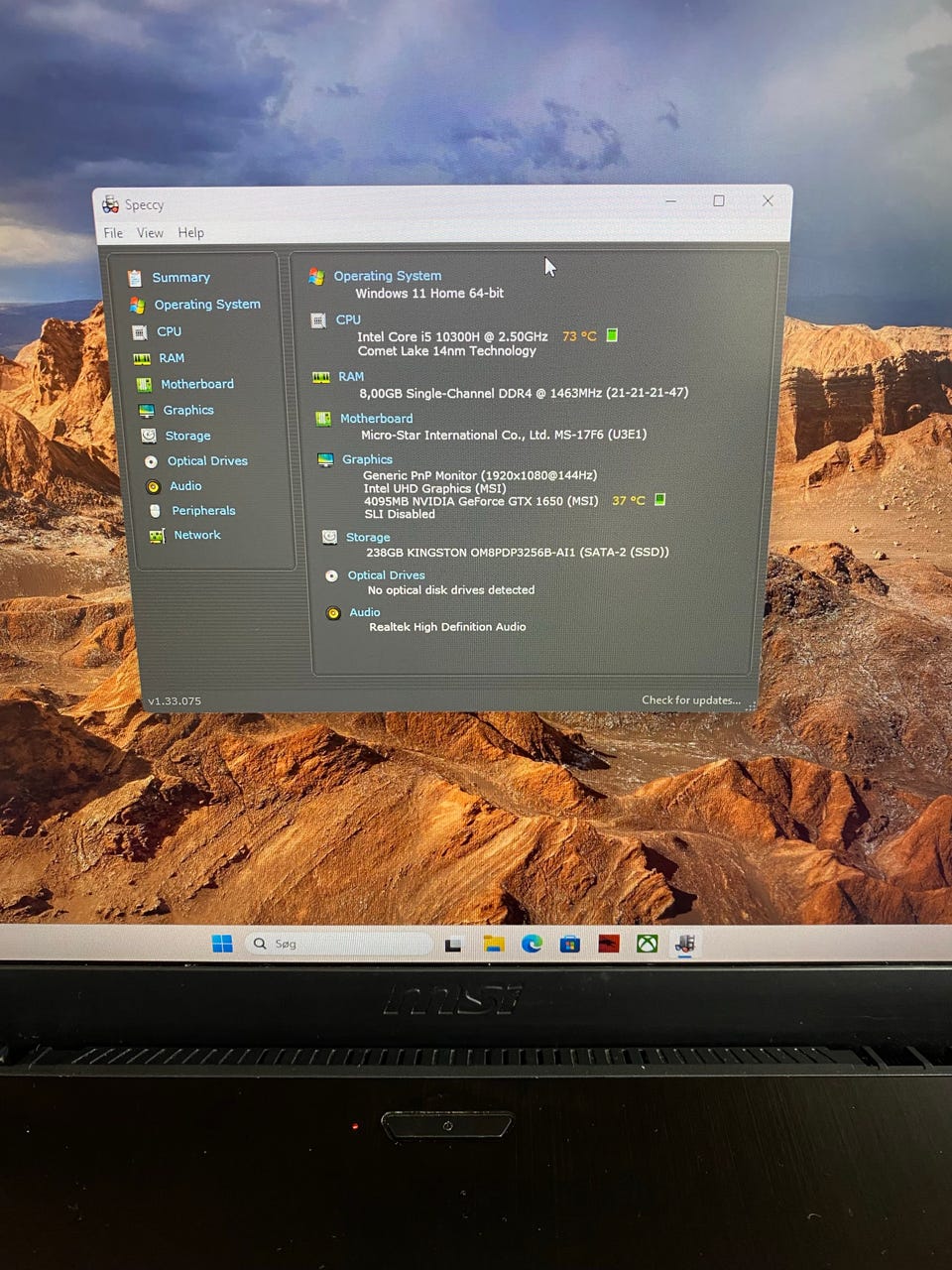Click the Network icon in sidebar
Screen dimensions: 952x1270
(x=157, y=536)
